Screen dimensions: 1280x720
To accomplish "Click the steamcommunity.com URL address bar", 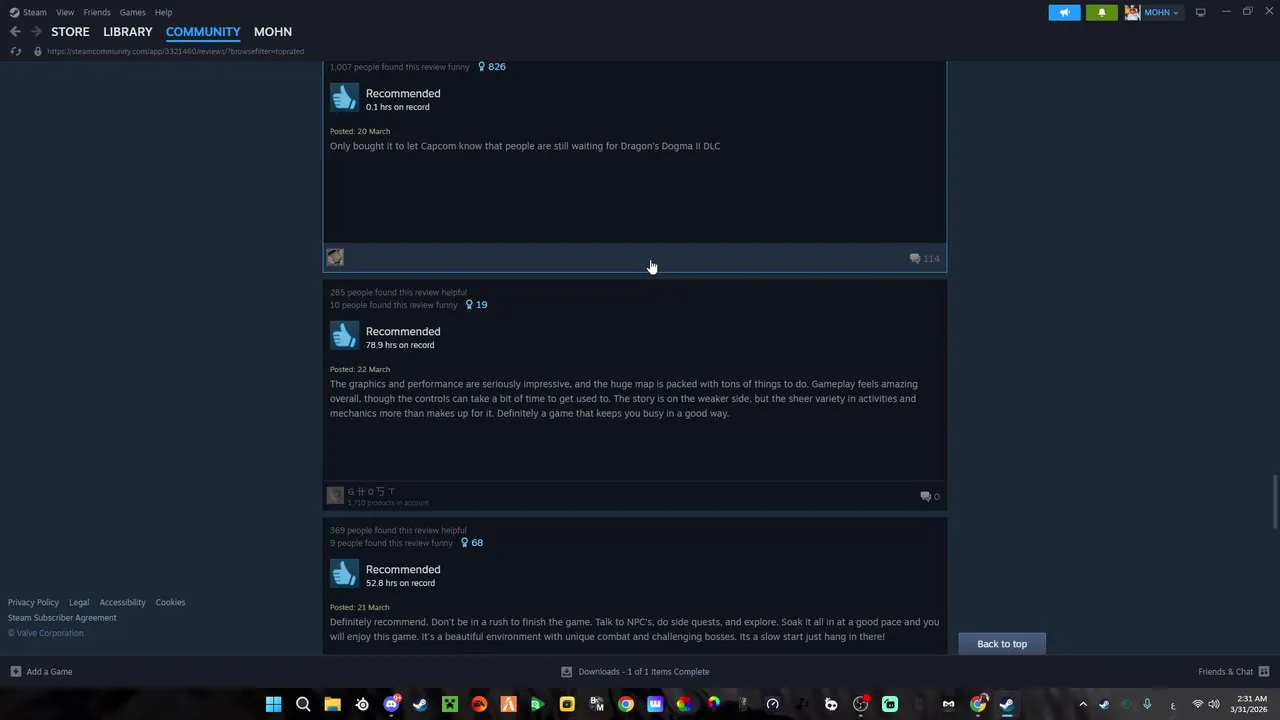I will (175, 51).
